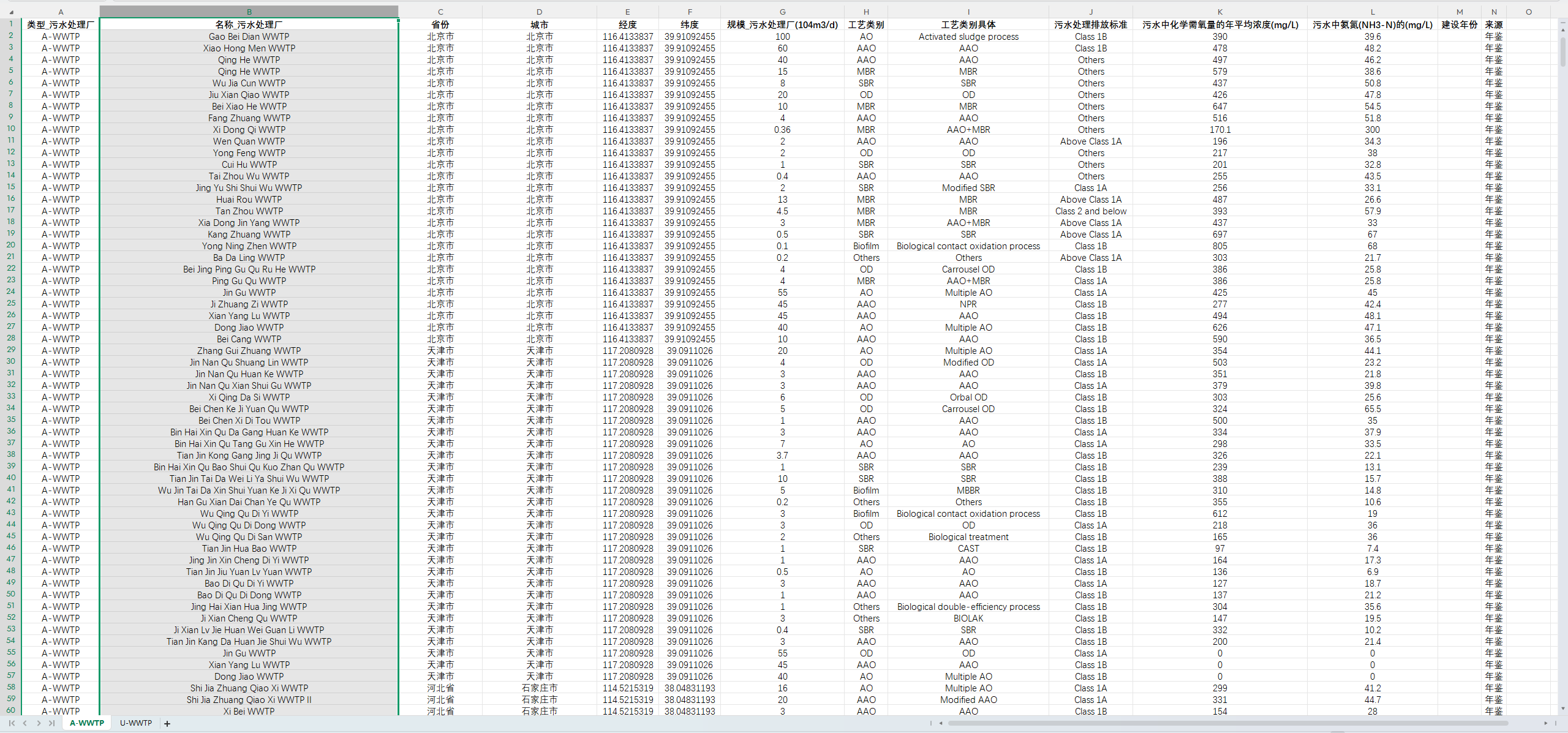Switch to the U-WWTP sheet tab
1568x733 pixels.
pos(136,723)
